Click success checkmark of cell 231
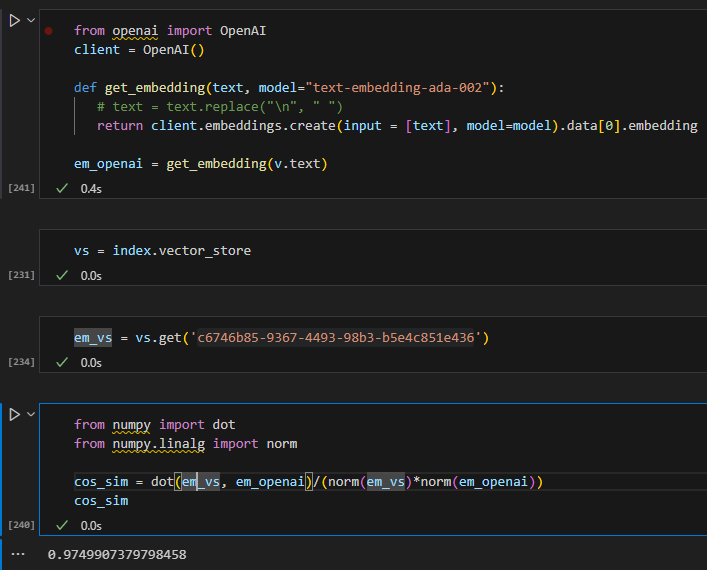Image resolution: width=707 pixels, height=570 pixels. 62,275
